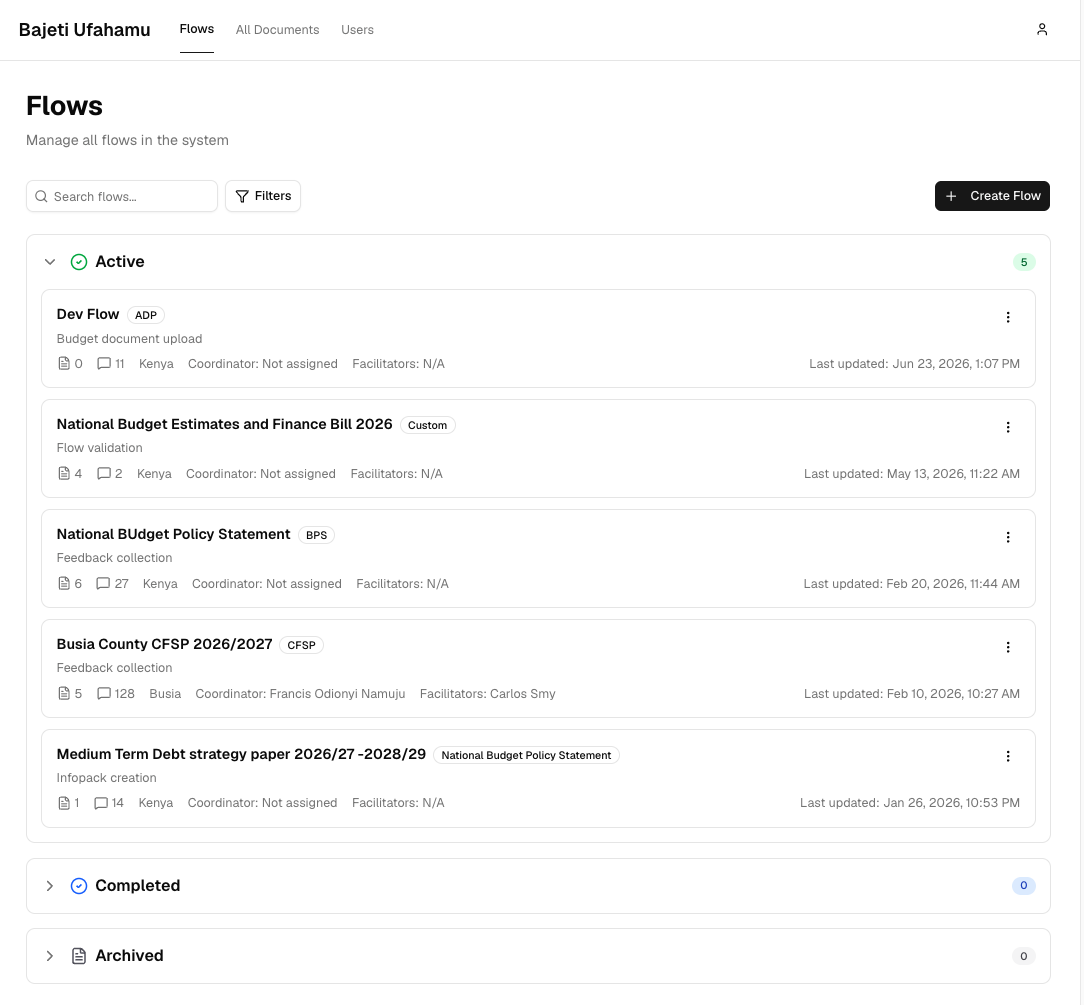The width and height of the screenshot is (1084, 1005).
Task: Expand the Completed section chevron
Action: (x=50, y=886)
